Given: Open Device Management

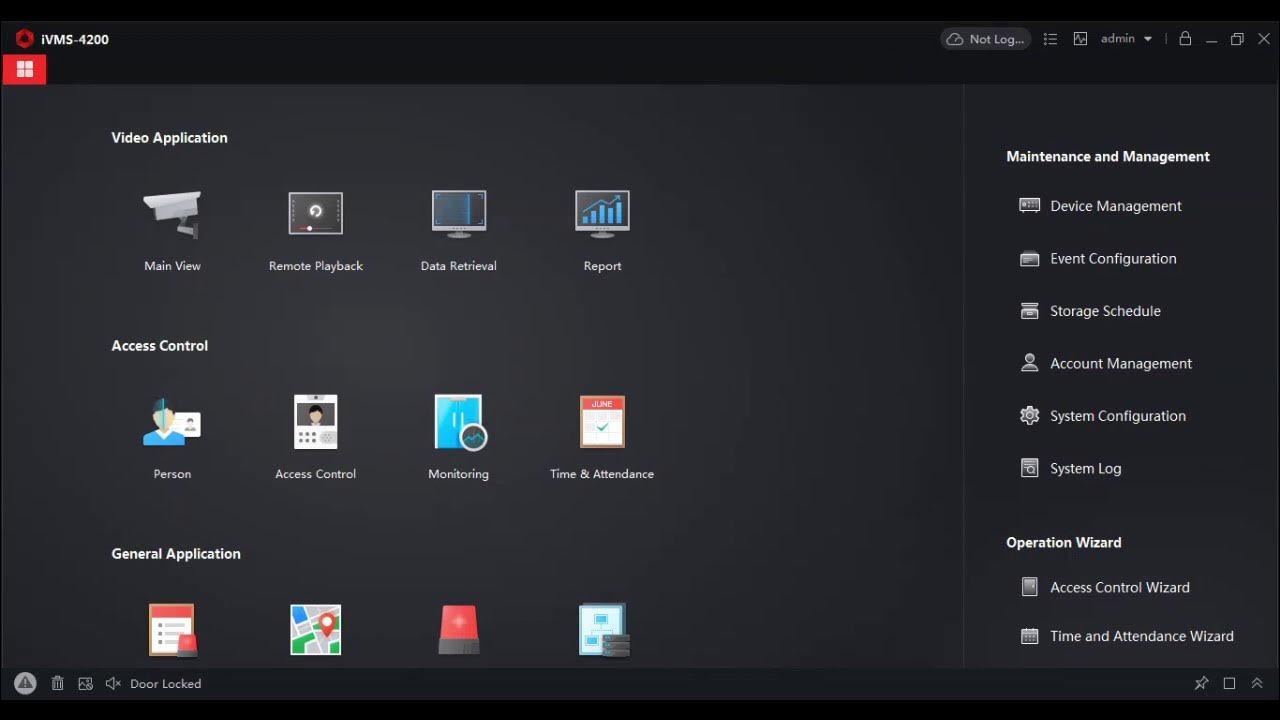Looking at the screenshot, I should [1100, 206].
